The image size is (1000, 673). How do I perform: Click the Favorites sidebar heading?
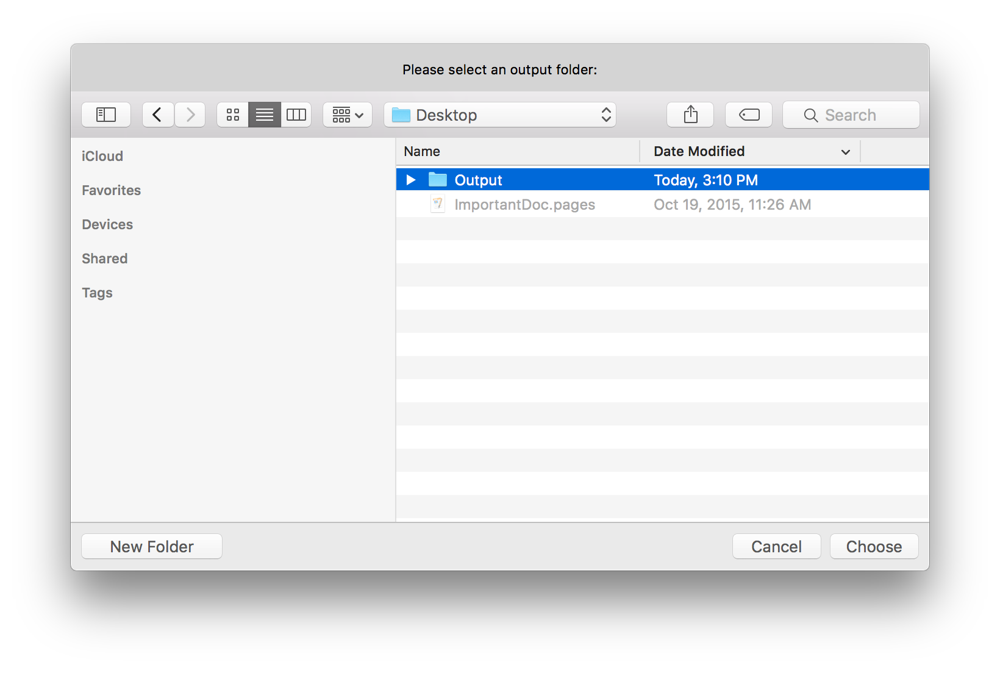pos(111,190)
